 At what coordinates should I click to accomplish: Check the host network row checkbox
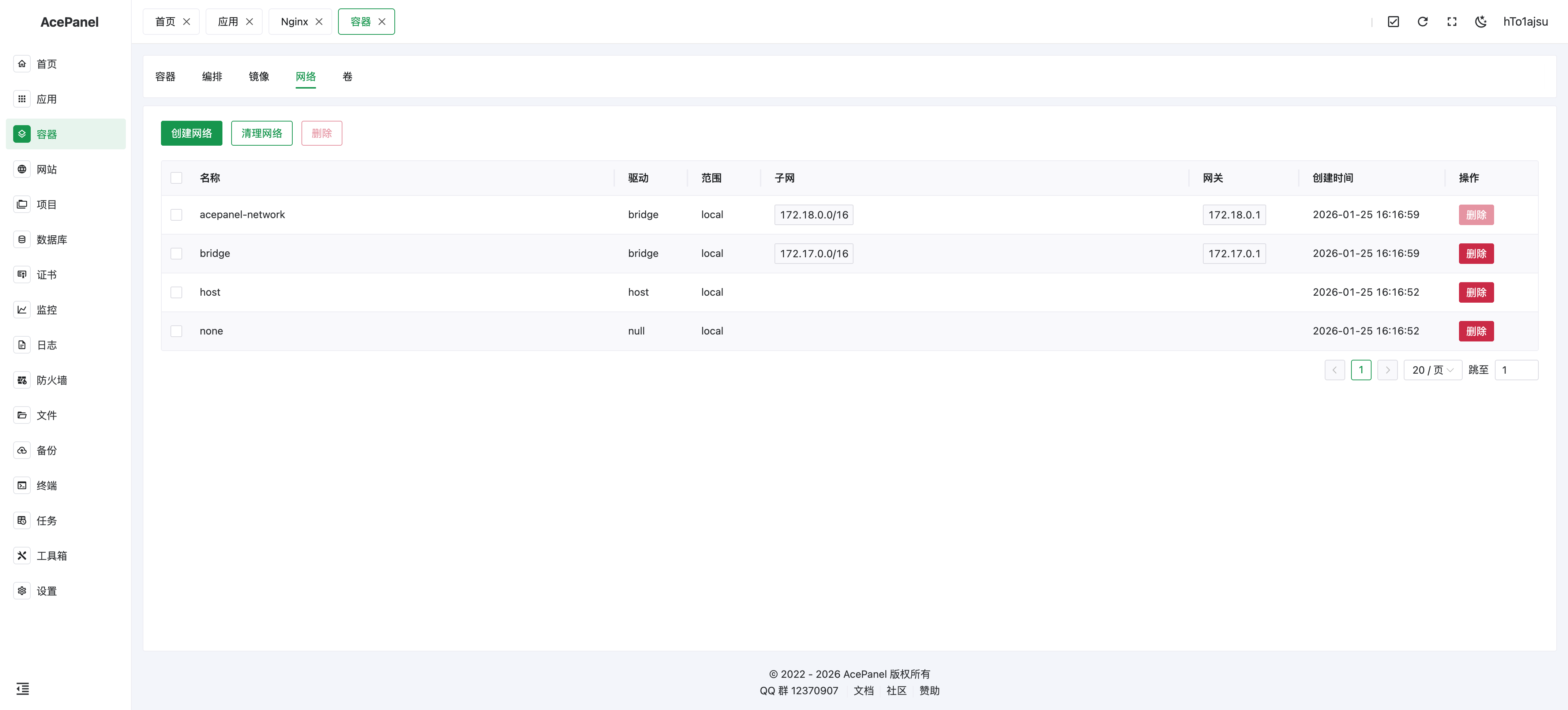pos(177,292)
